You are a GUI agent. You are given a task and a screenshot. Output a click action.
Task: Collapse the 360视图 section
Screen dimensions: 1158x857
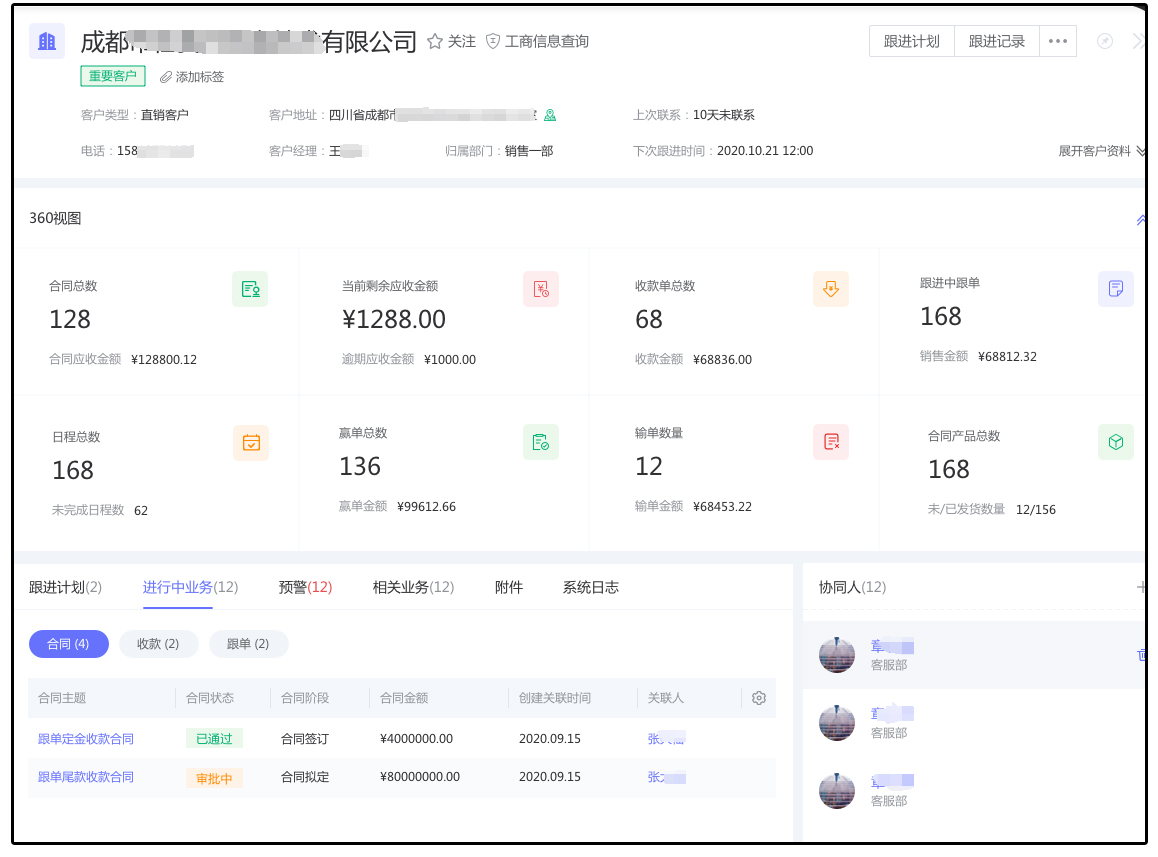pyautogui.click(x=1141, y=219)
